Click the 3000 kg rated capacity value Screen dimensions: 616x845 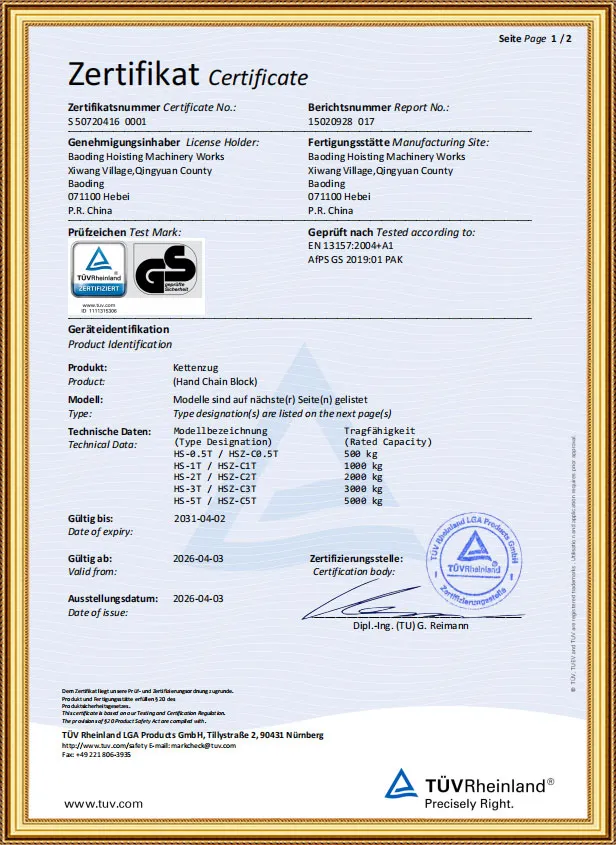363,489
